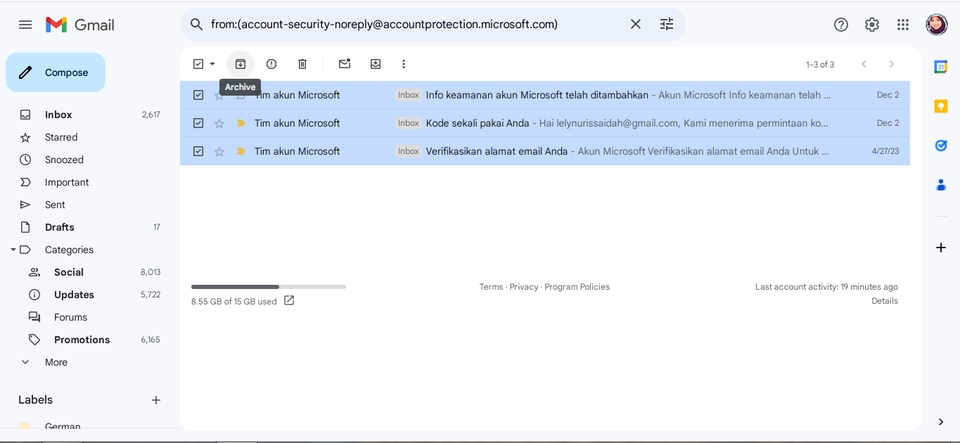Open the Program Policies link
The image size is (960, 443).
[x=577, y=287]
